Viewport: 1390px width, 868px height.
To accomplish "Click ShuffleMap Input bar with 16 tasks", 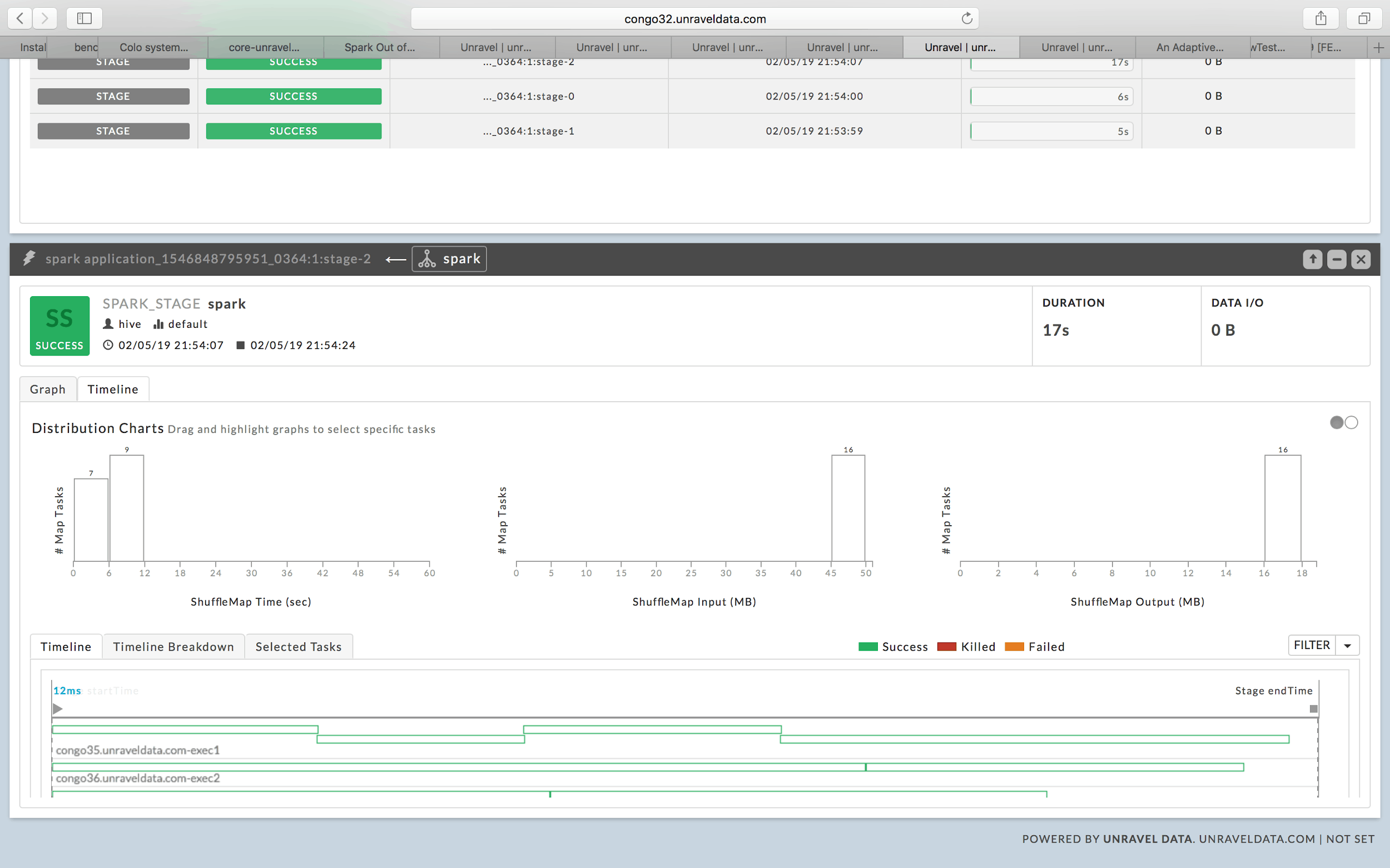I will [x=848, y=508].
